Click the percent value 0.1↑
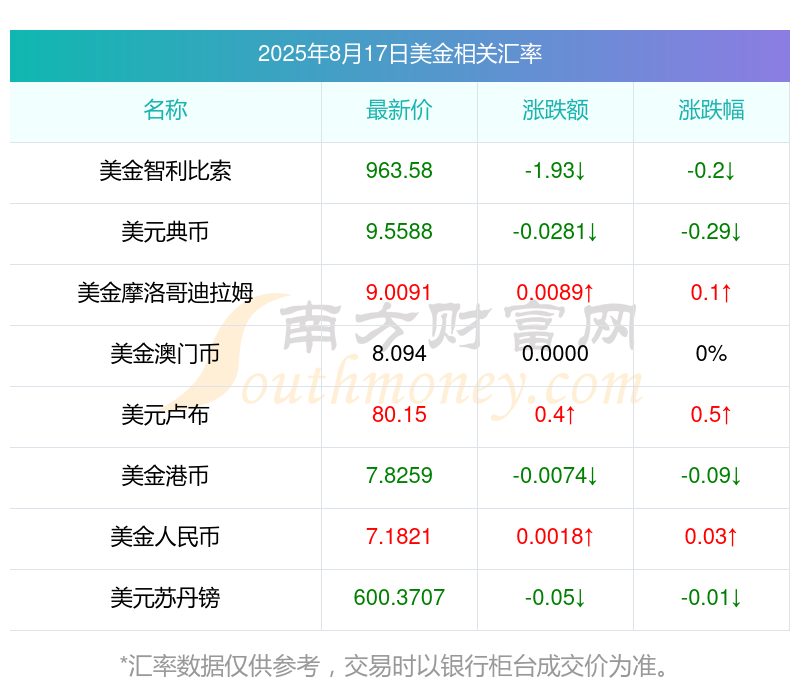Viewport: 800px width, 698px height. [711, 293]
